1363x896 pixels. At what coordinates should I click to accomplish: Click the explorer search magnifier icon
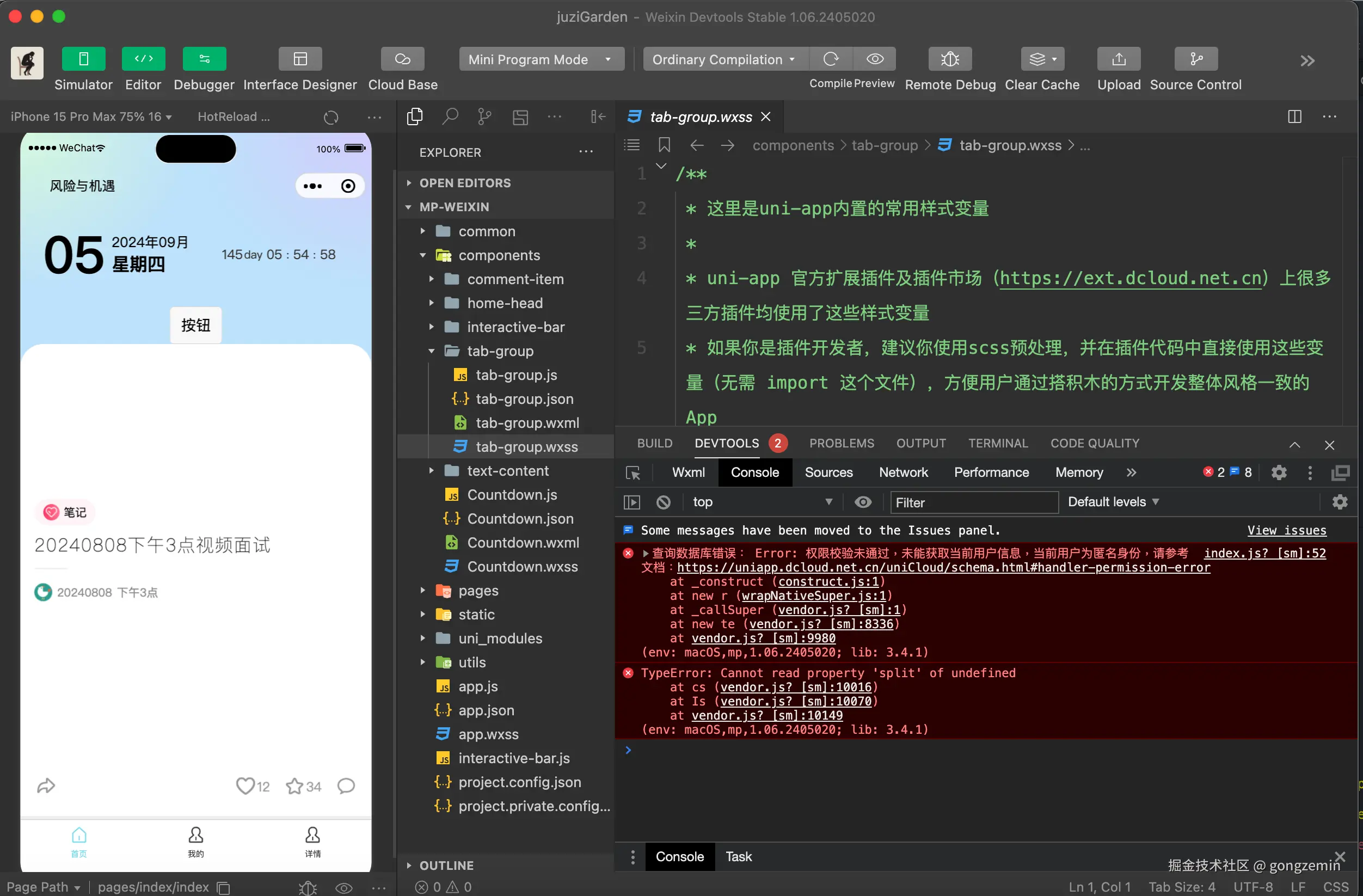(450, 117)
